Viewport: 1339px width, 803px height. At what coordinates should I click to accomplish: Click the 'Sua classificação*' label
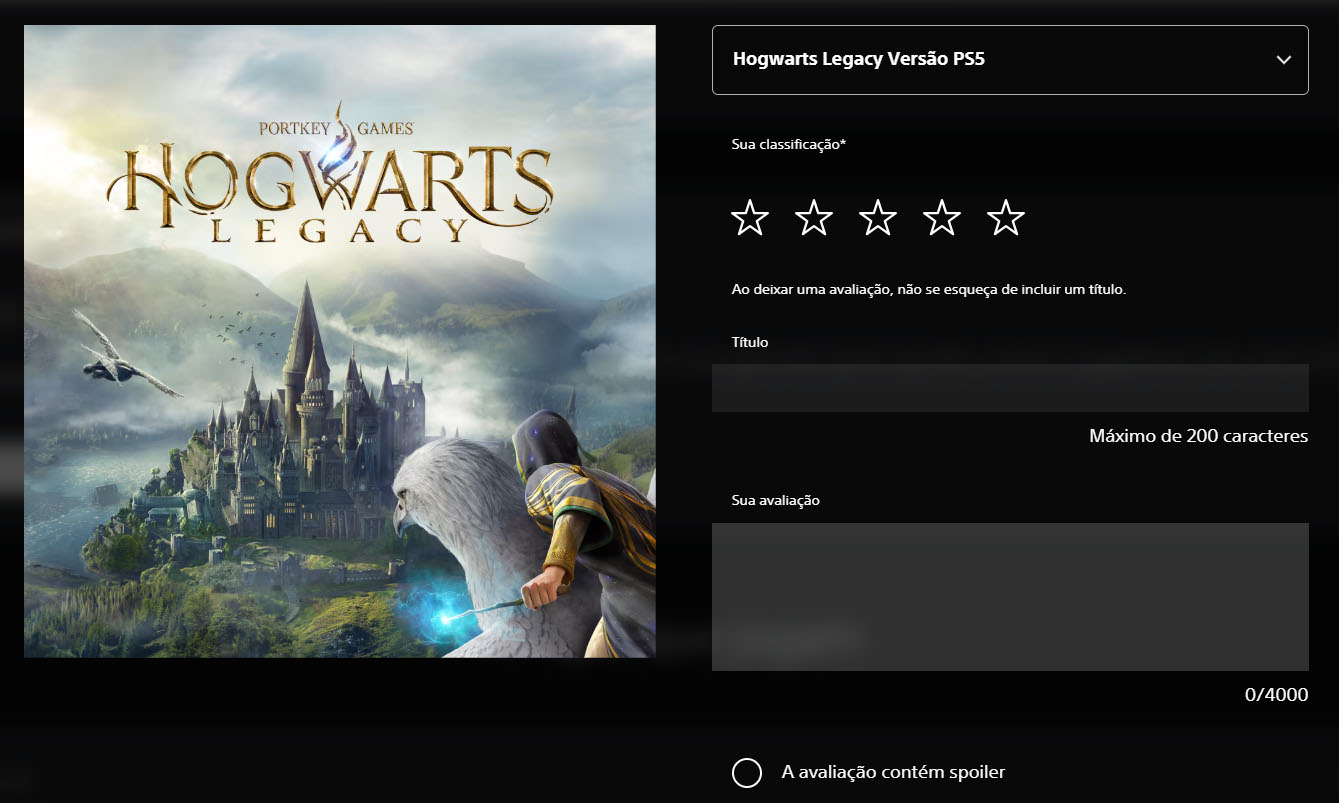pos(789,145)
